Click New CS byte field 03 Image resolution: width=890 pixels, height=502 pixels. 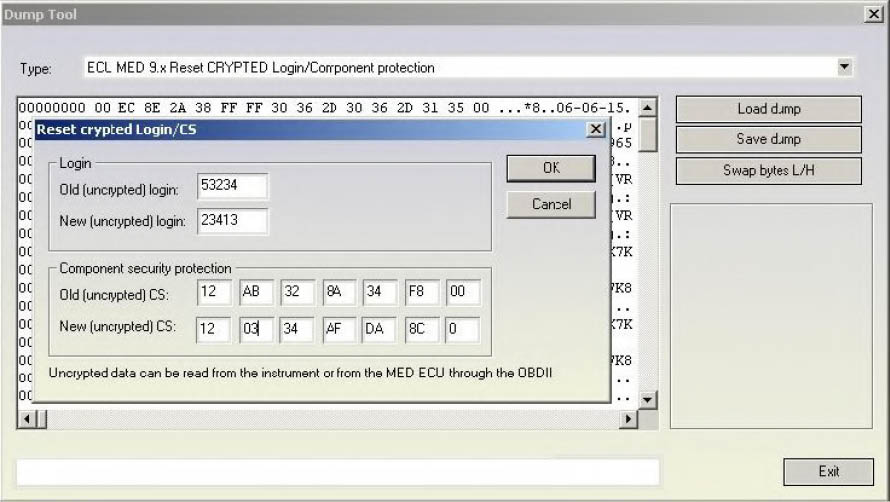coord(255,329)
